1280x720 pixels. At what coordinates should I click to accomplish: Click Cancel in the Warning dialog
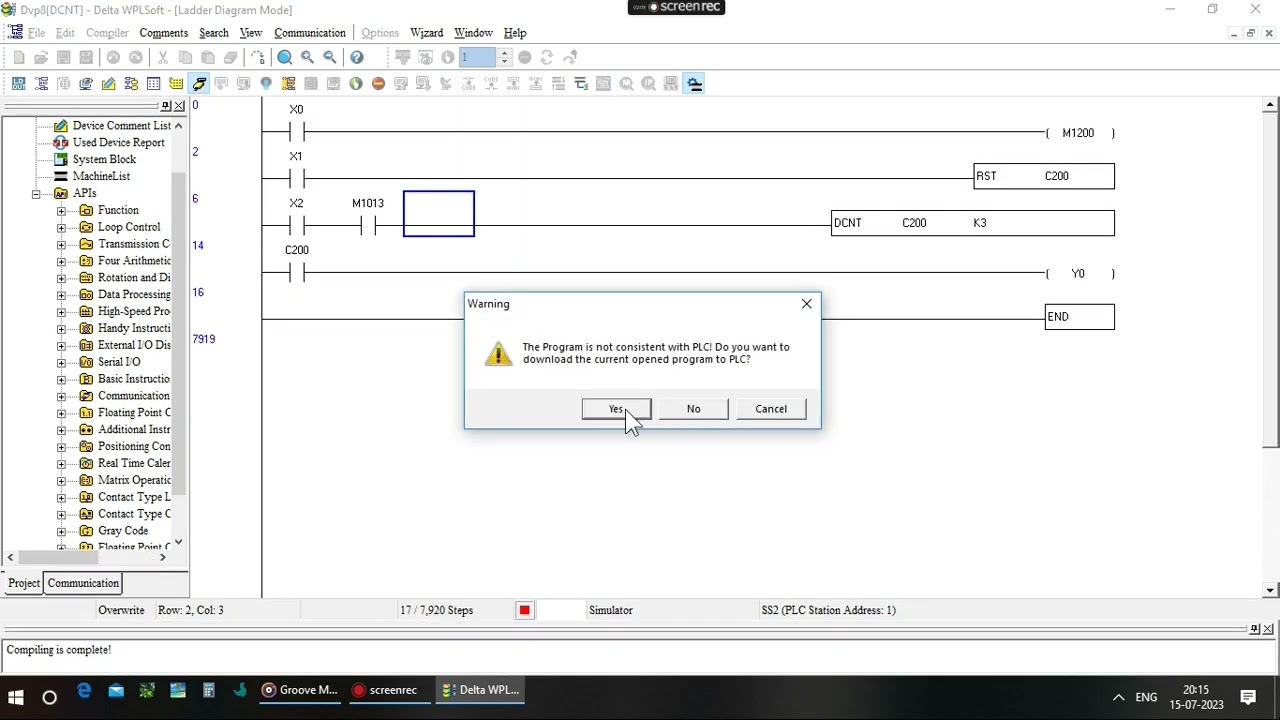[x=771, y=408]
